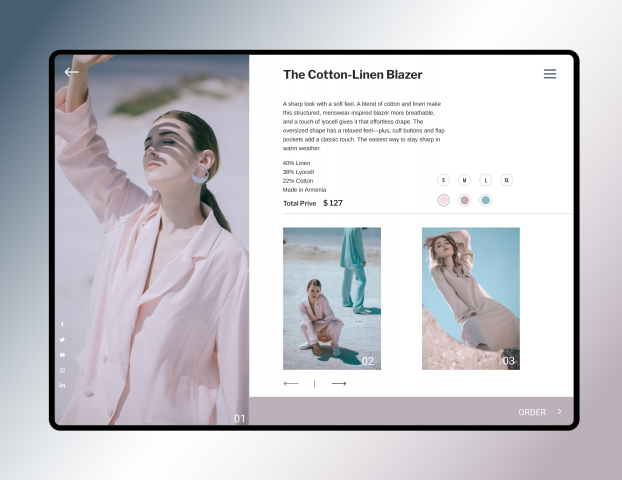The width and height of the screenshot is (622, 480).
Task: Click the price $ 127
Action: point(333,203)
